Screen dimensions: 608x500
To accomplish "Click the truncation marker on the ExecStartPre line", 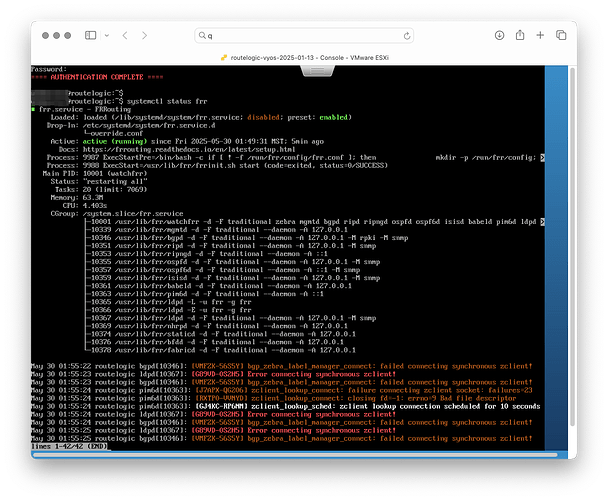I will (542, 157).
